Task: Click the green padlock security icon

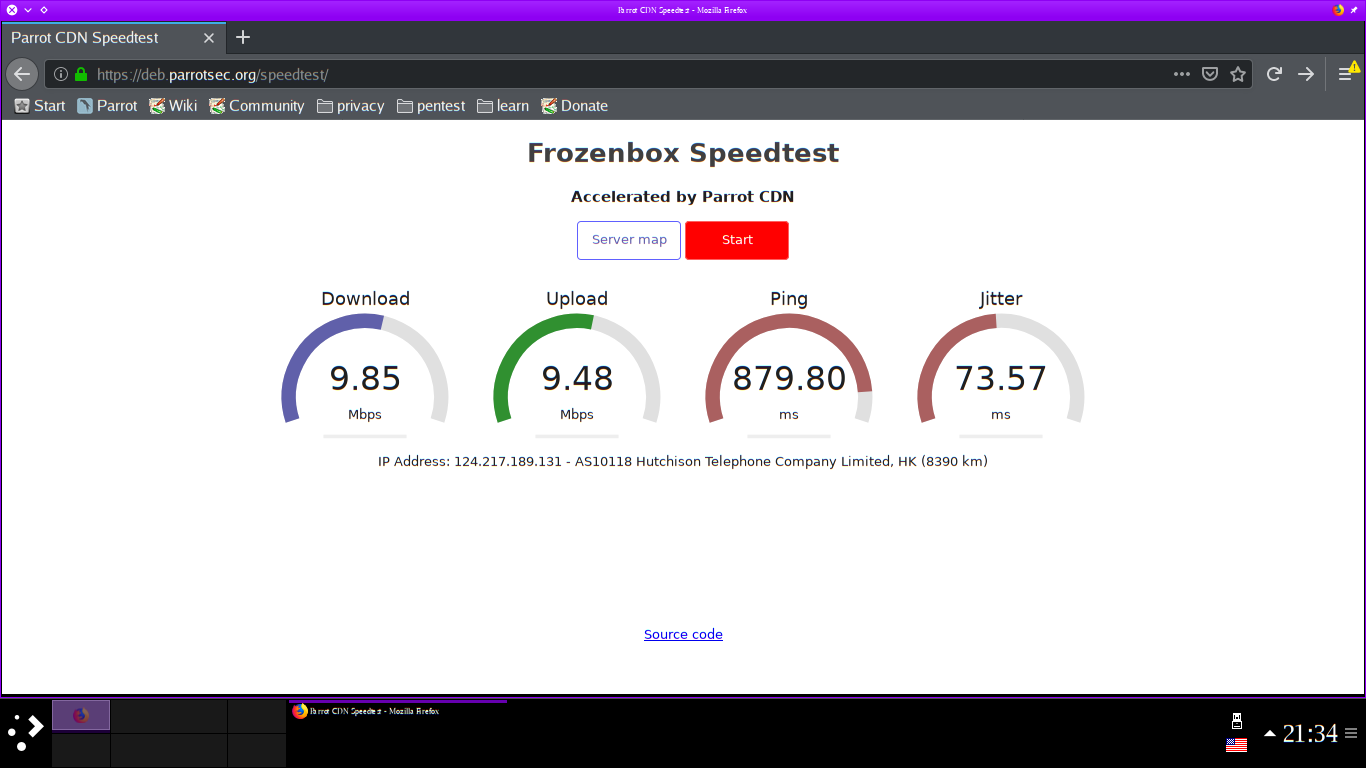Action: 81,74
